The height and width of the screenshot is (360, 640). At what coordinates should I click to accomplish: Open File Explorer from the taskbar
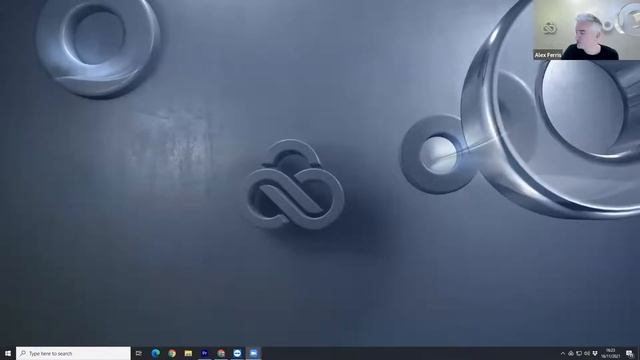tap(188, 353)
